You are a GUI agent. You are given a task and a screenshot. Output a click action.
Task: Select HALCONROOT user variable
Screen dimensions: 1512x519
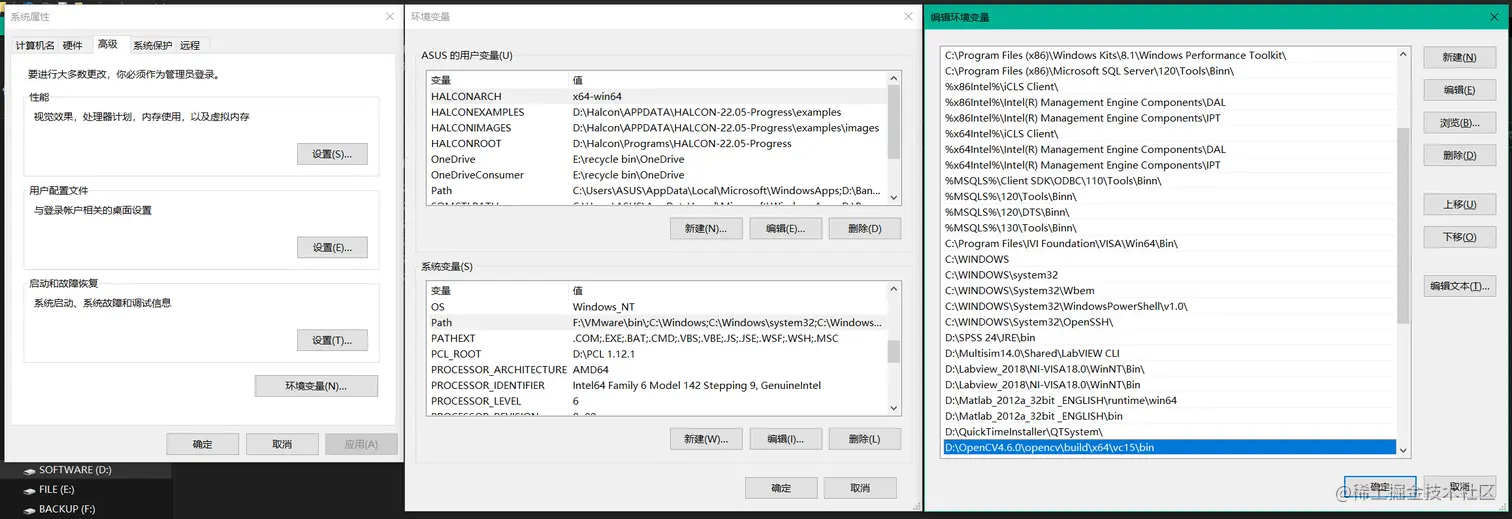(x=656, y=143)
